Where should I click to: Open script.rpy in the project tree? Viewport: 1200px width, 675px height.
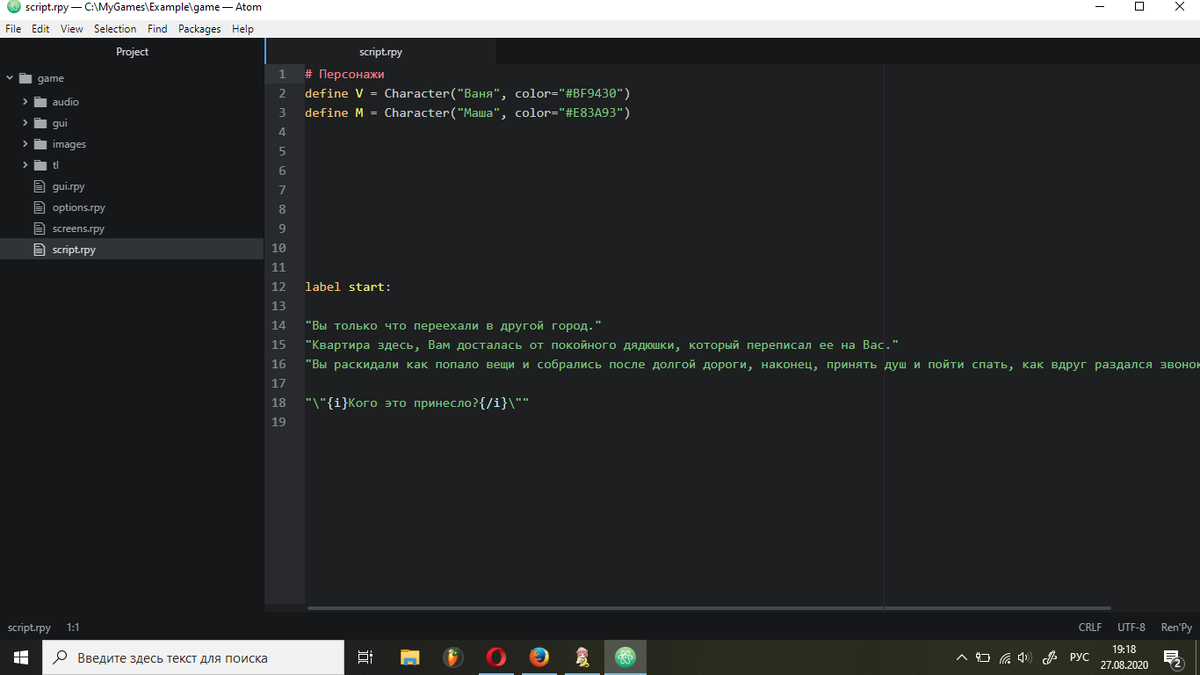coord(74,250)
